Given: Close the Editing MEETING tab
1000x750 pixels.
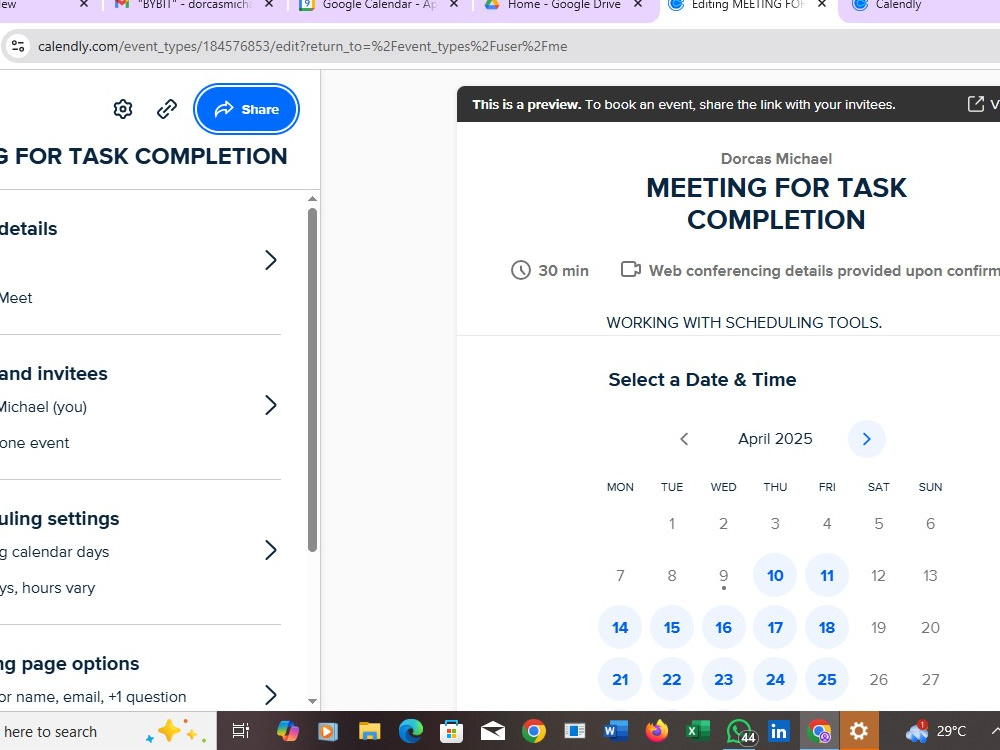Looking at the screenshot, I should [822, 4].
